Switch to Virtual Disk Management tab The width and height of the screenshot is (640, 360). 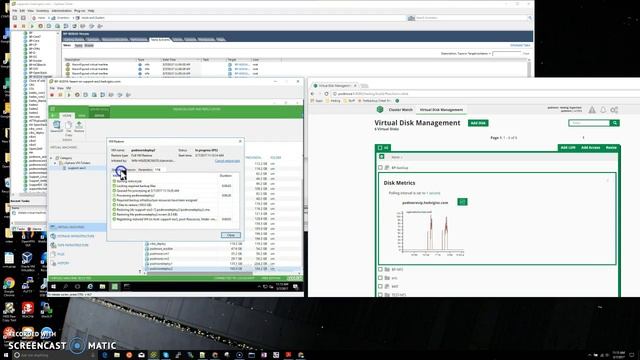click(x=441, y=110)
